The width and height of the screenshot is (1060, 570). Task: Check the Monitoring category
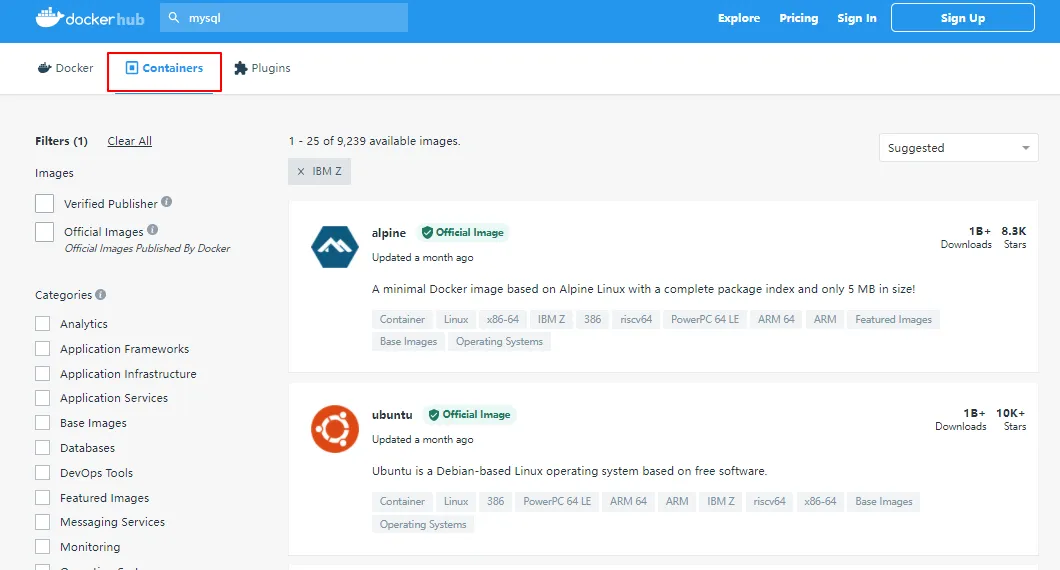43,546
